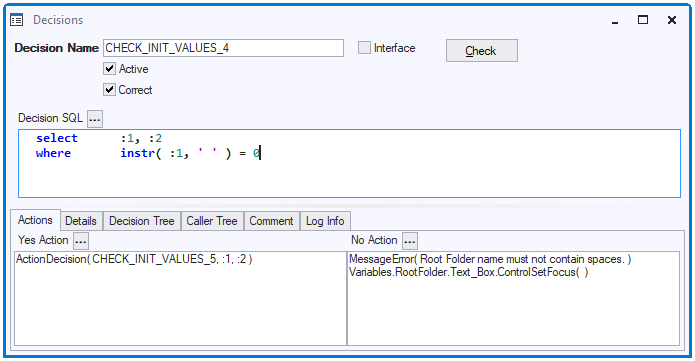The image size is (695, 361).
Task: Toggle the Correct checkbox
Action: (109, 90)
